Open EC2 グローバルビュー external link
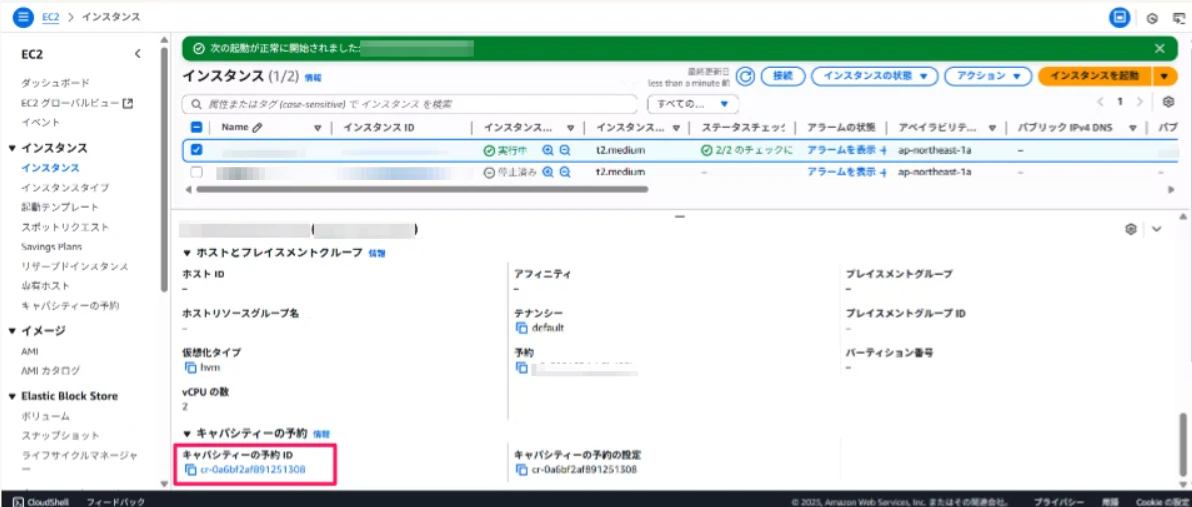 point(78,103)
